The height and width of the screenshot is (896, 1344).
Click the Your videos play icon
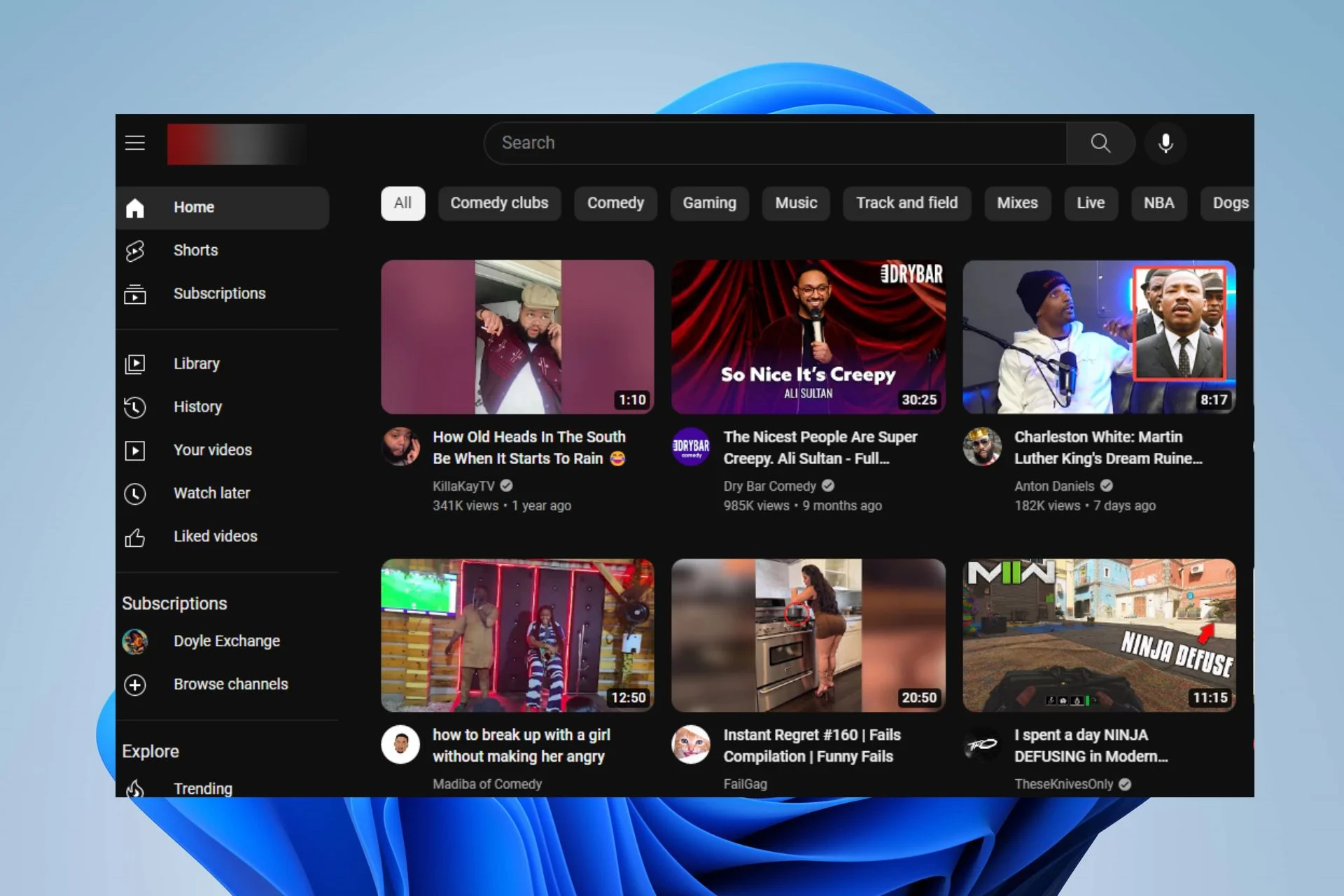pos(135,450)
